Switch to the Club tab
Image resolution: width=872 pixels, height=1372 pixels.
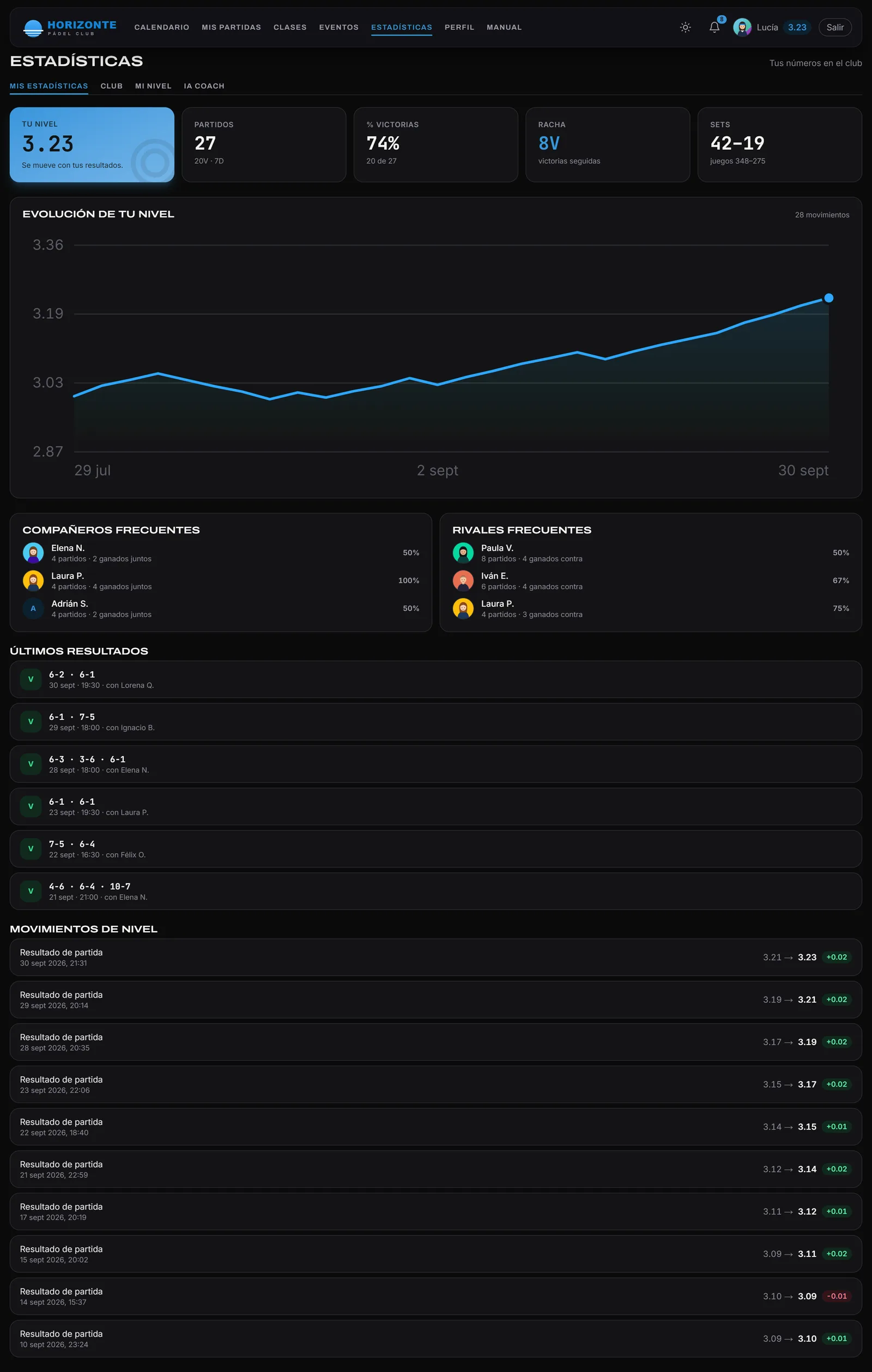pyautogui.click(x=112, y=86)
